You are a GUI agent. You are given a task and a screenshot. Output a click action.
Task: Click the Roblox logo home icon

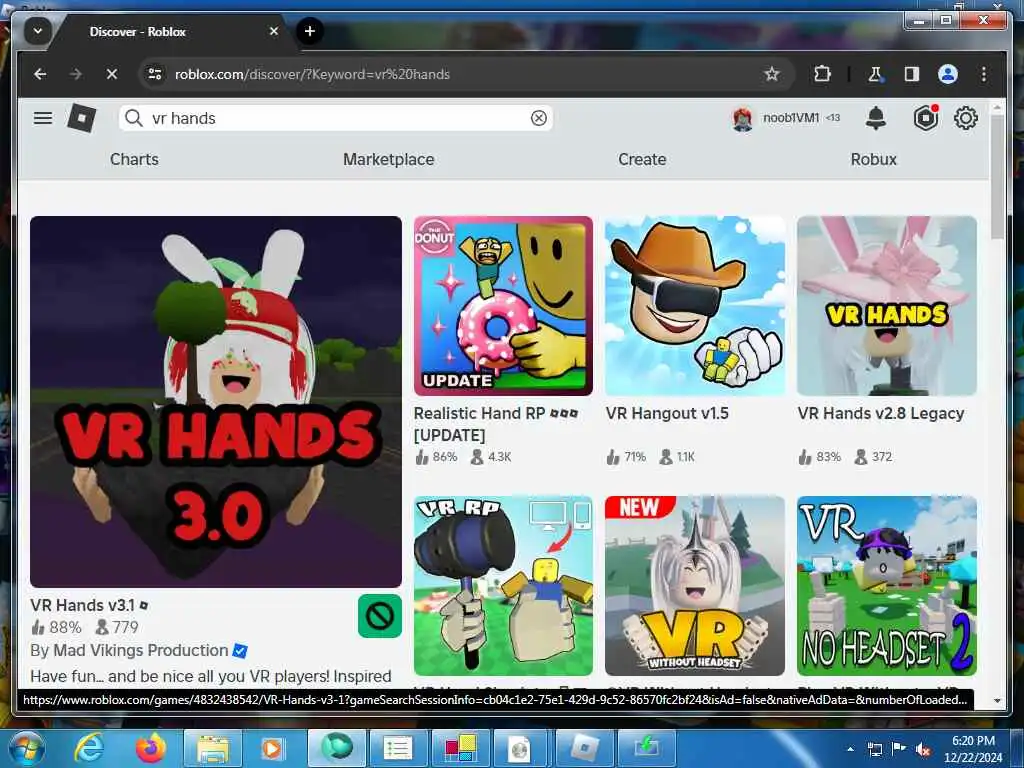coord(82,118)
